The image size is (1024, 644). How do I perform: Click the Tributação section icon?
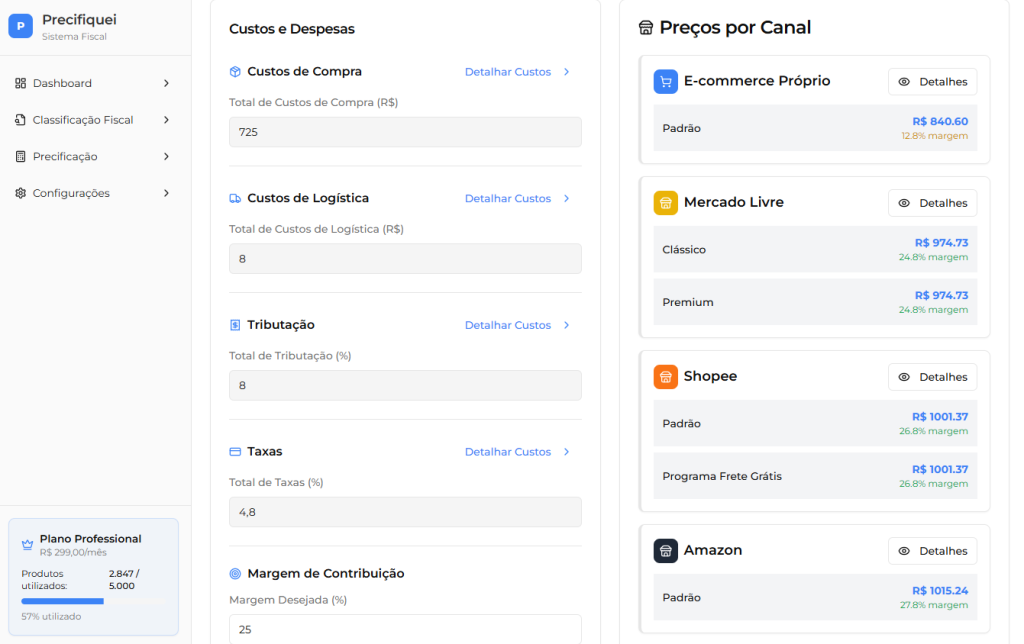pyautogui.click(x=235, y=325)
